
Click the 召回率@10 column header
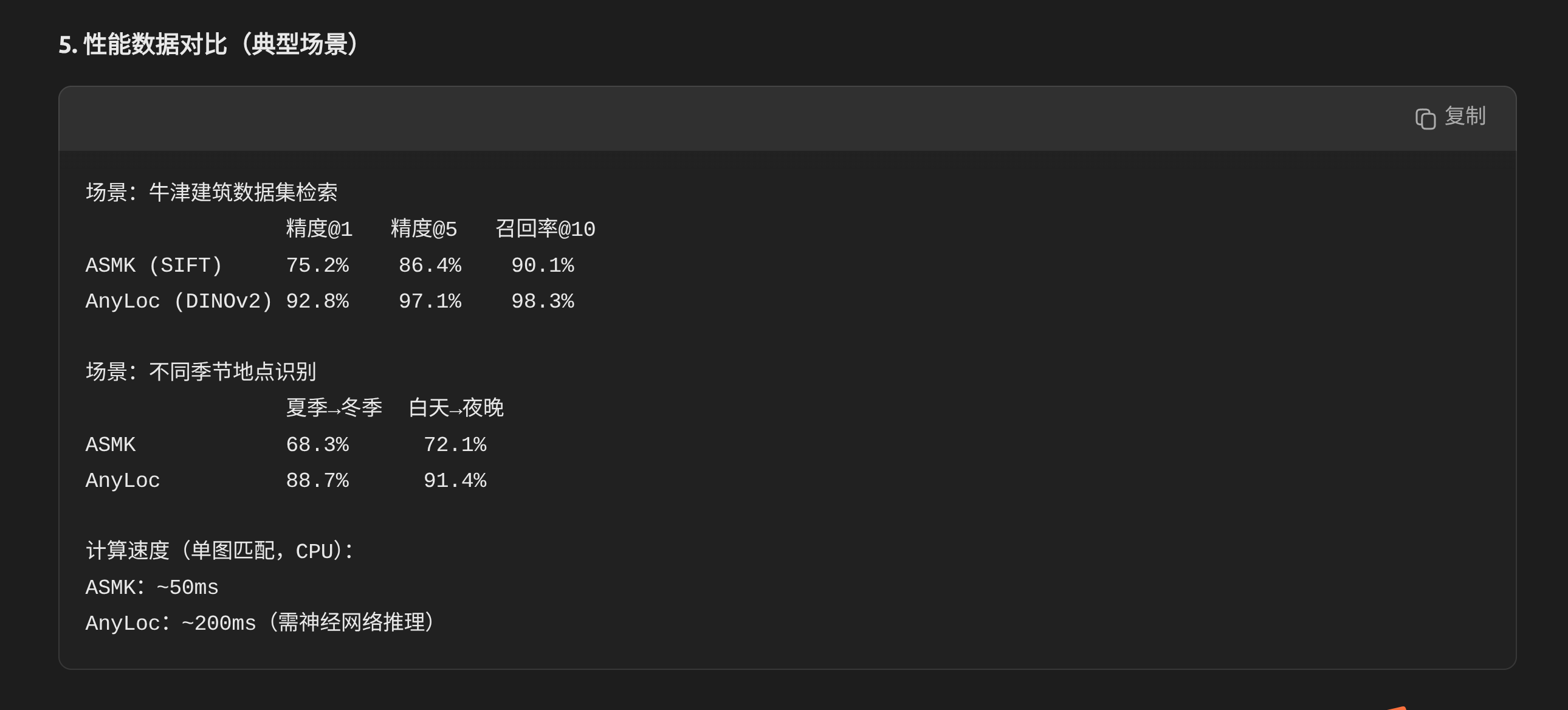[545, 229]
